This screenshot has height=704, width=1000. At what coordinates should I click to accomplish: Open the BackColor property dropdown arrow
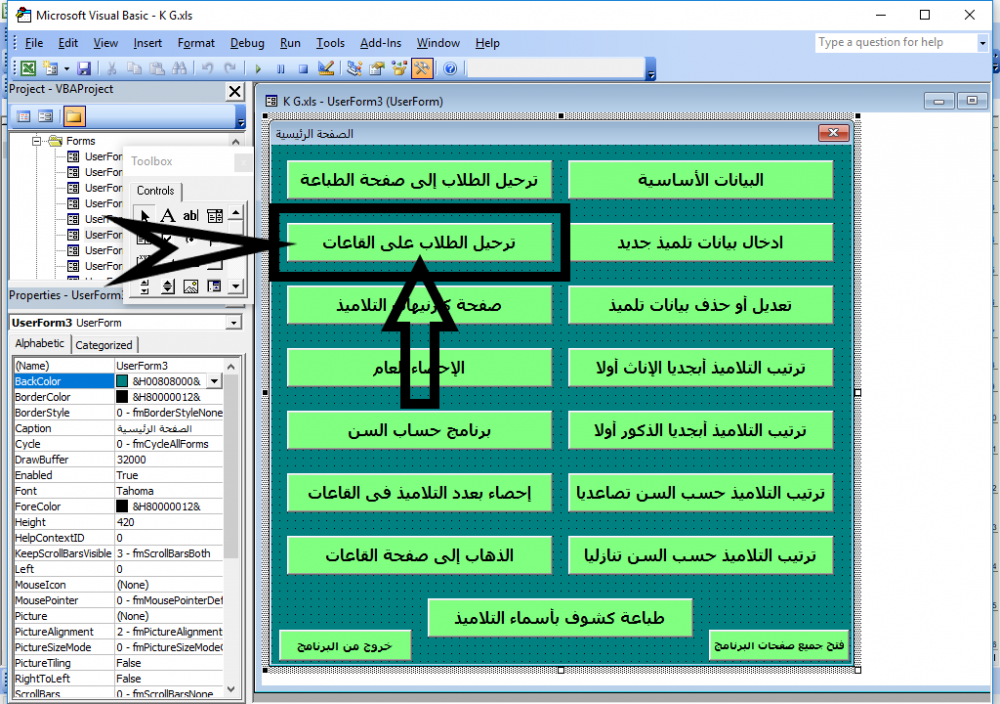coord(214,382)
